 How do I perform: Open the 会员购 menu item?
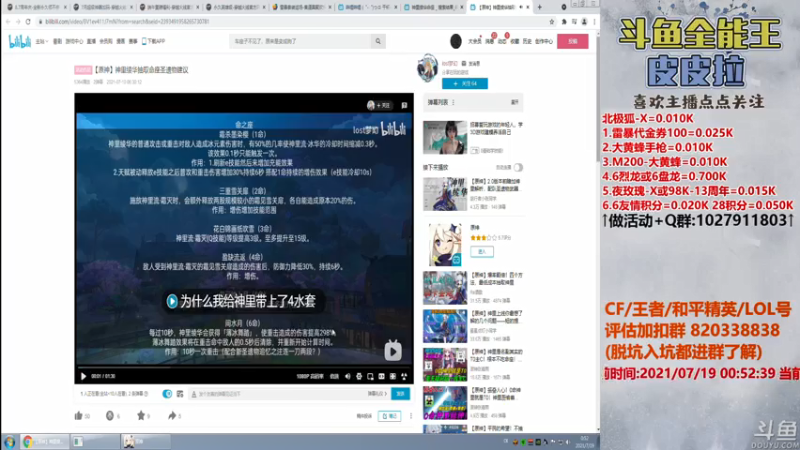coord(106,41)
